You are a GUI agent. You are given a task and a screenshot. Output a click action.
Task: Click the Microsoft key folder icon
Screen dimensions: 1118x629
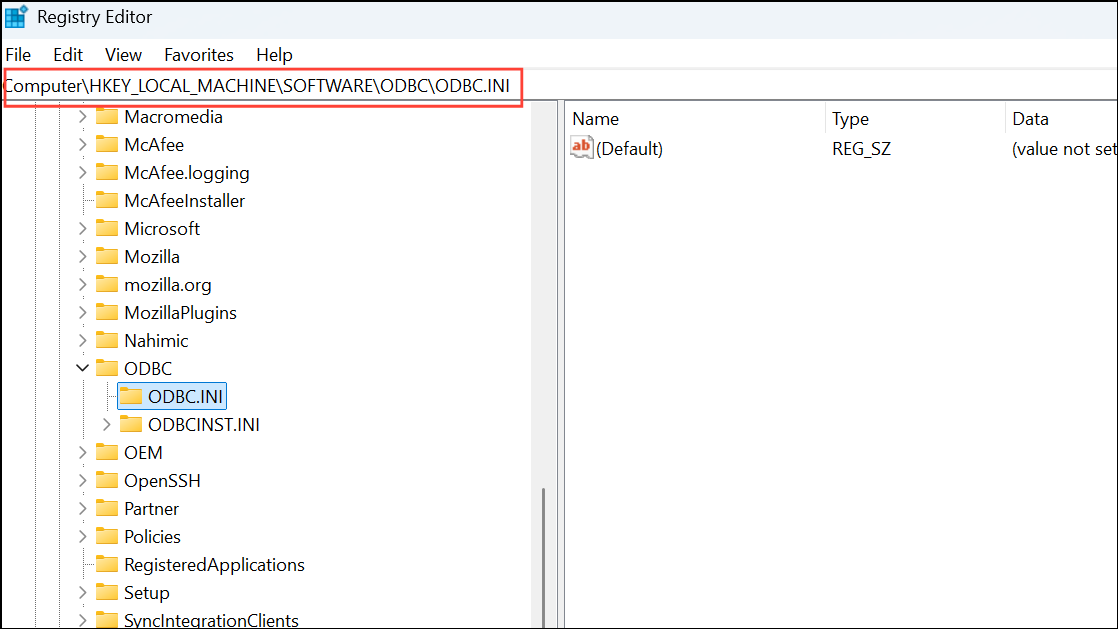tap(107, 228)
